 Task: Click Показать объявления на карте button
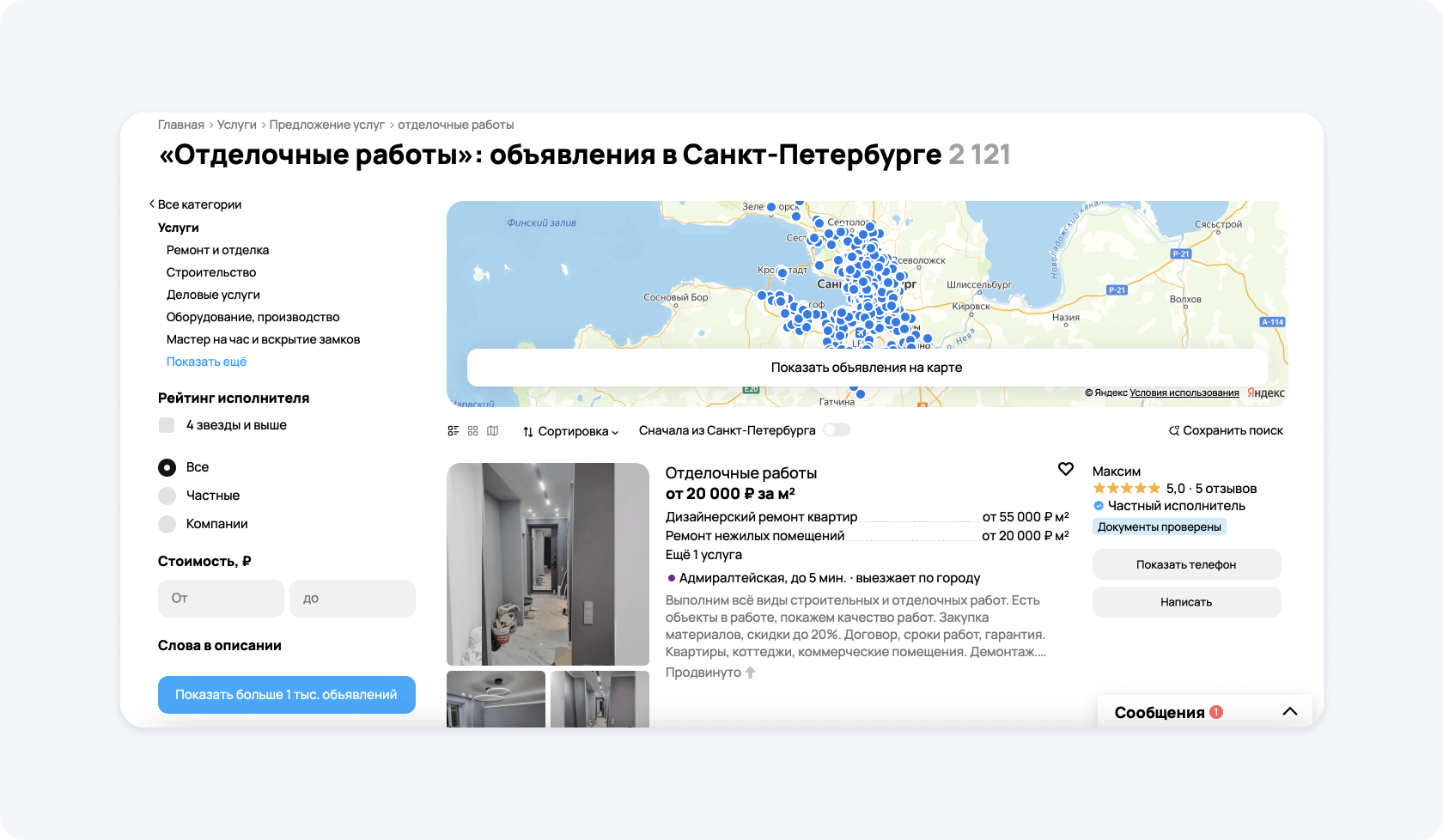point(867,368)
